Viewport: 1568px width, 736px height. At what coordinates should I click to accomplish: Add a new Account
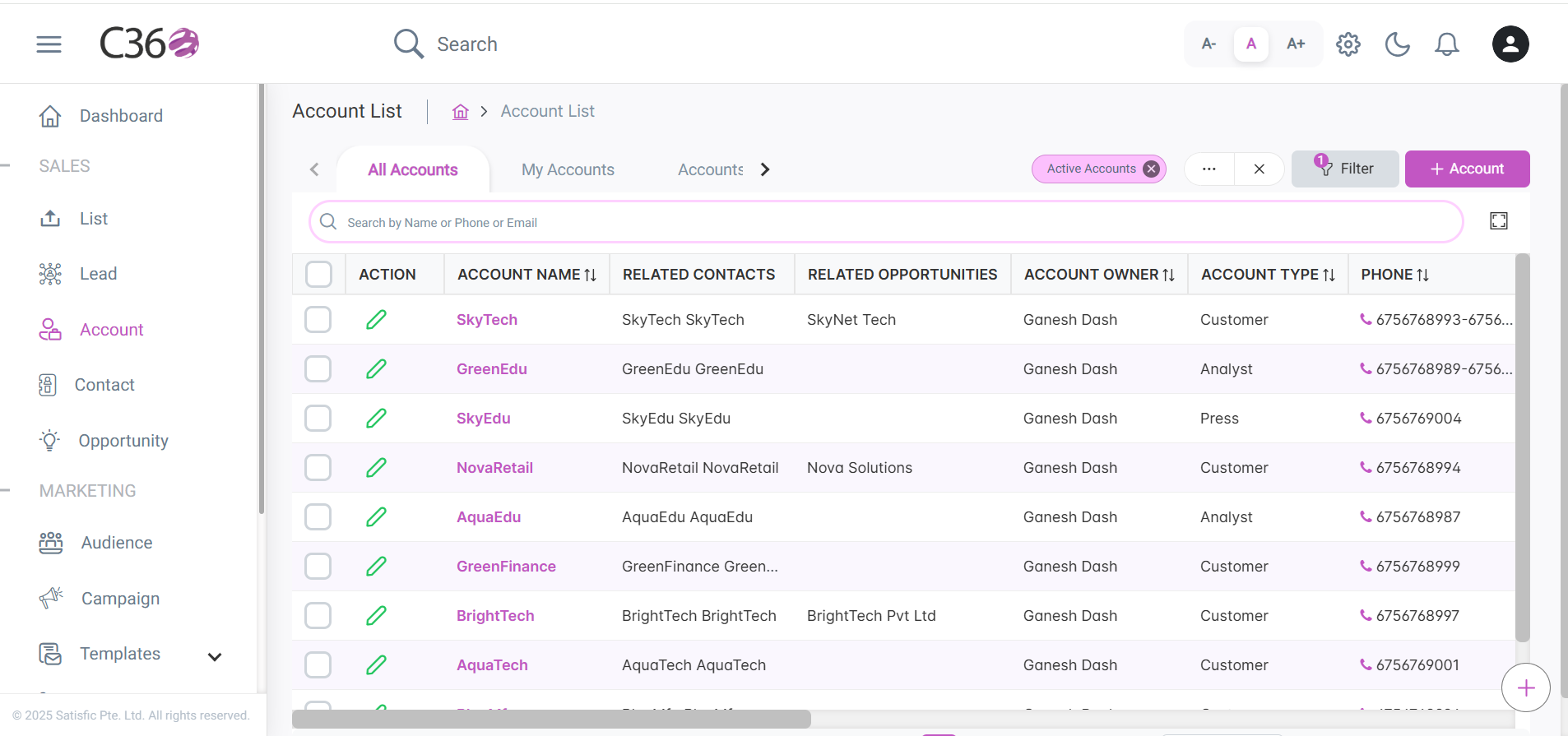click(x=1468, y=169)
